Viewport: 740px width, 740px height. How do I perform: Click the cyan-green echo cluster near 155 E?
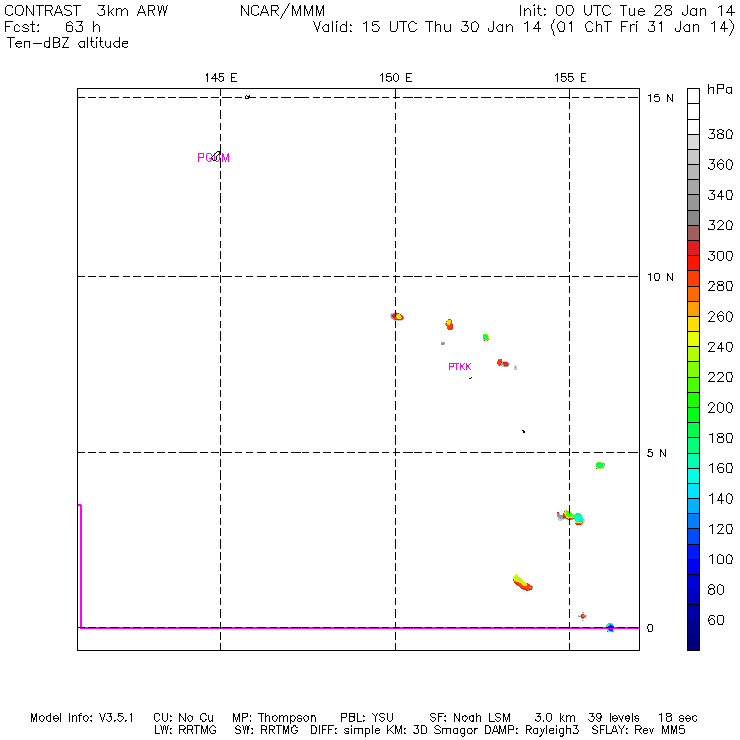pyautogui.click(x=573, y=517)
